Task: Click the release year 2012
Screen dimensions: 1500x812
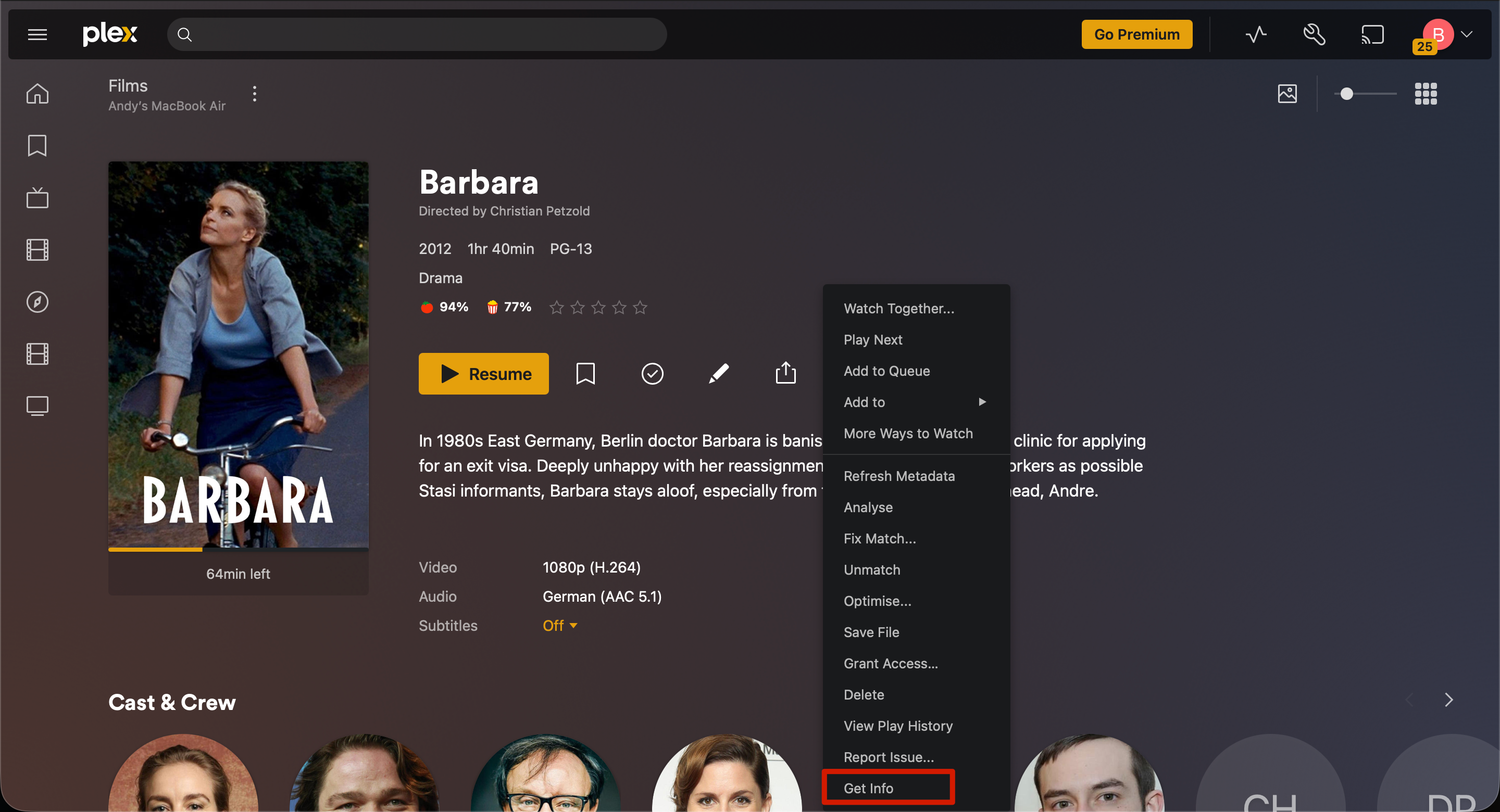Action: pyautogui.click(x=434, y=249)
